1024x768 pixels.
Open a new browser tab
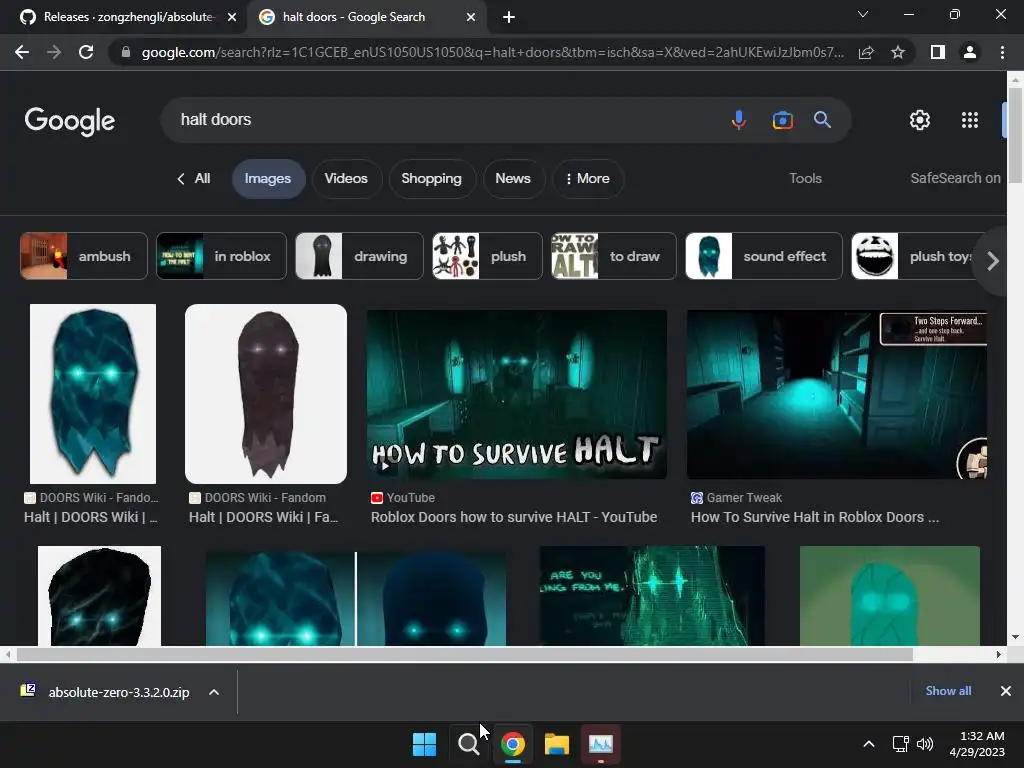click(509, 17)
